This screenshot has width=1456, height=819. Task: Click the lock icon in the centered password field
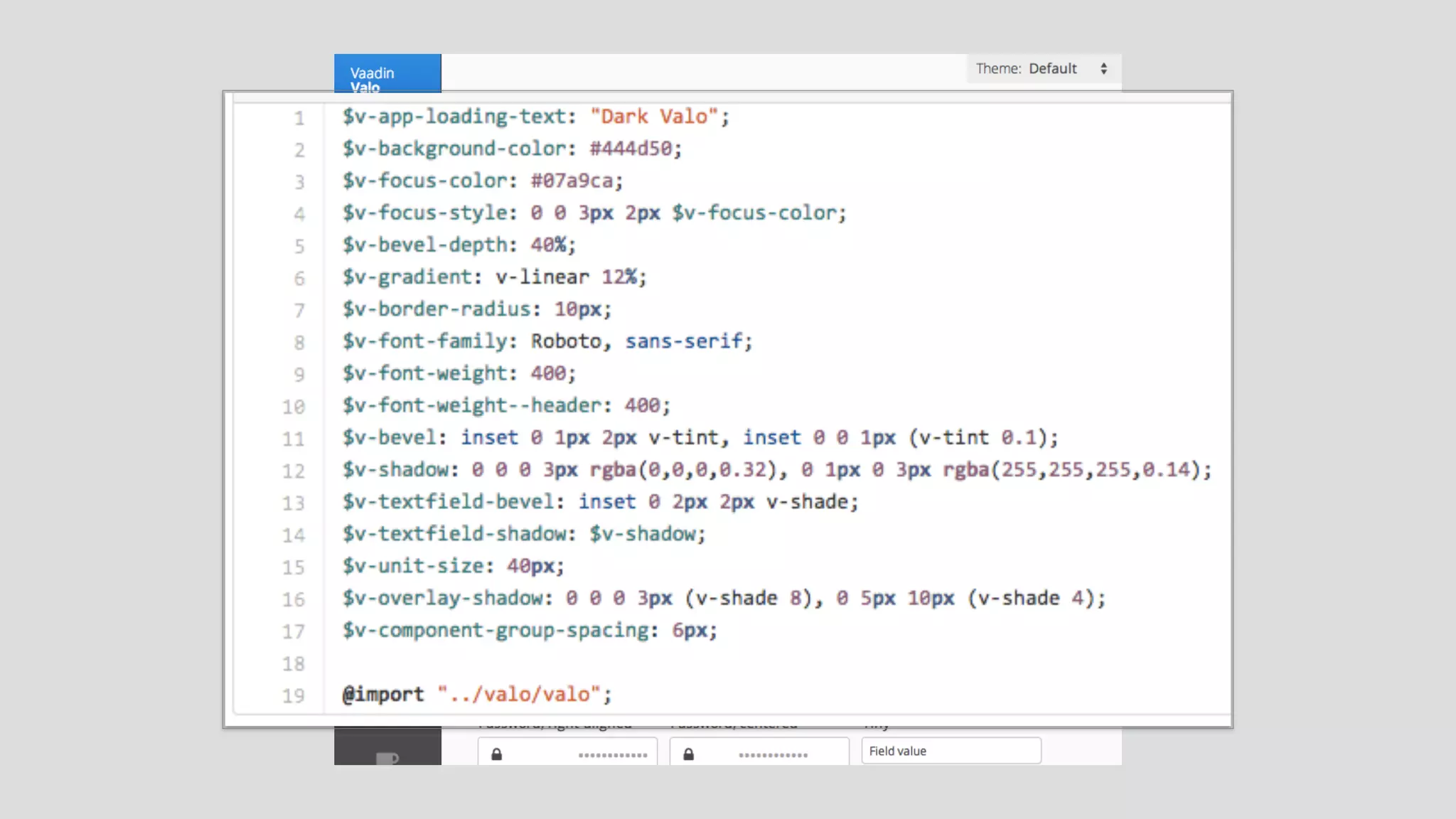coord(688,754)
